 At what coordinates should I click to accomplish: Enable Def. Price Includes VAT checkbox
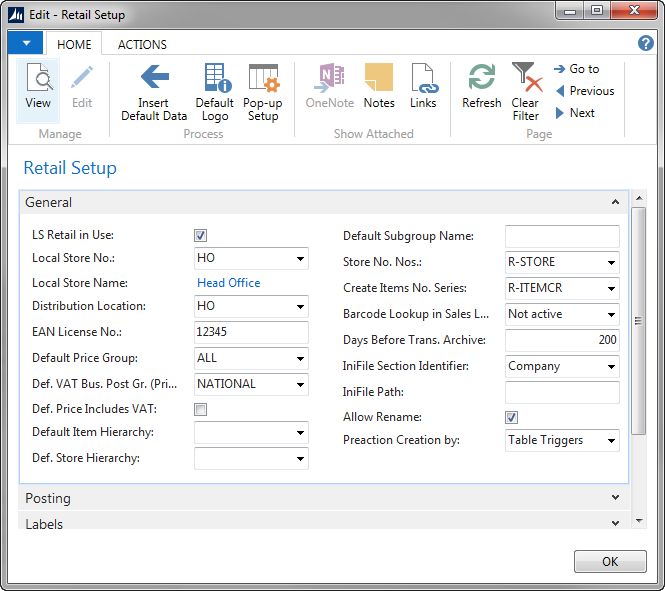point(201,409)
